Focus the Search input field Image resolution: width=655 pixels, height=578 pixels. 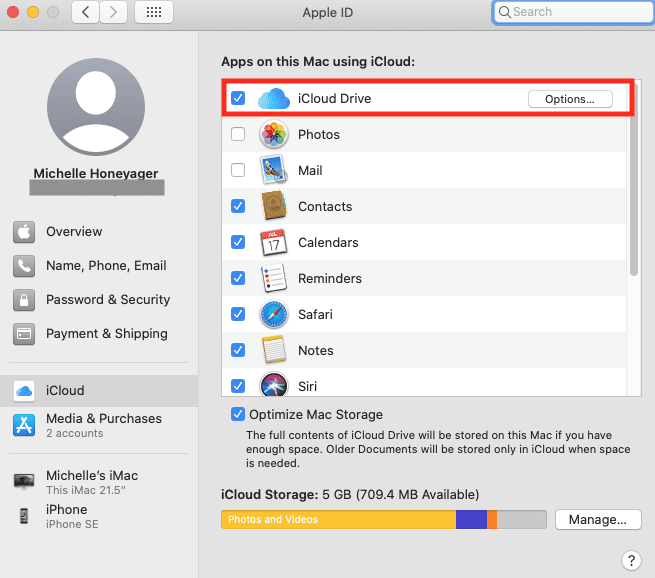pyautogui.click(x=573, y=12)
